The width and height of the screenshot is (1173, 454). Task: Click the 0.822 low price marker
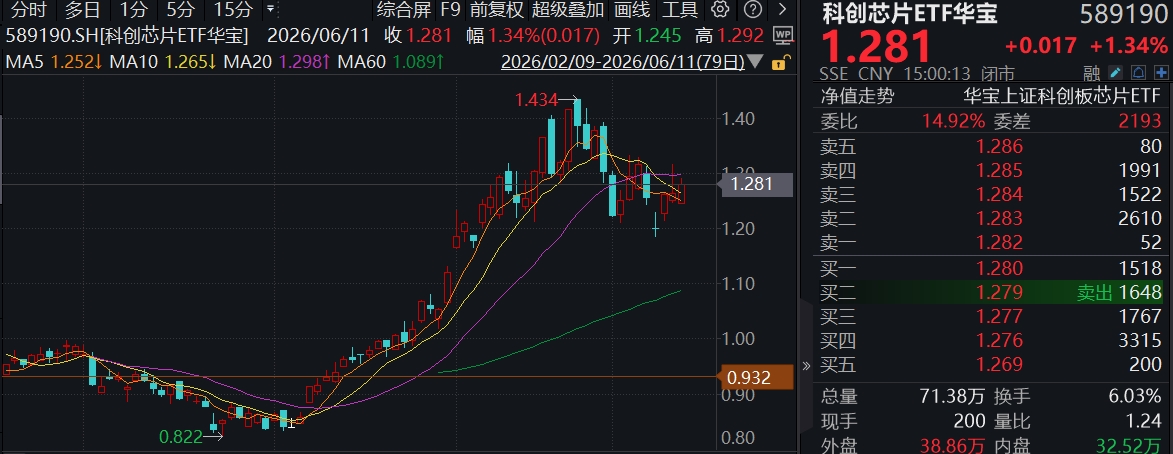pos(182,438)
